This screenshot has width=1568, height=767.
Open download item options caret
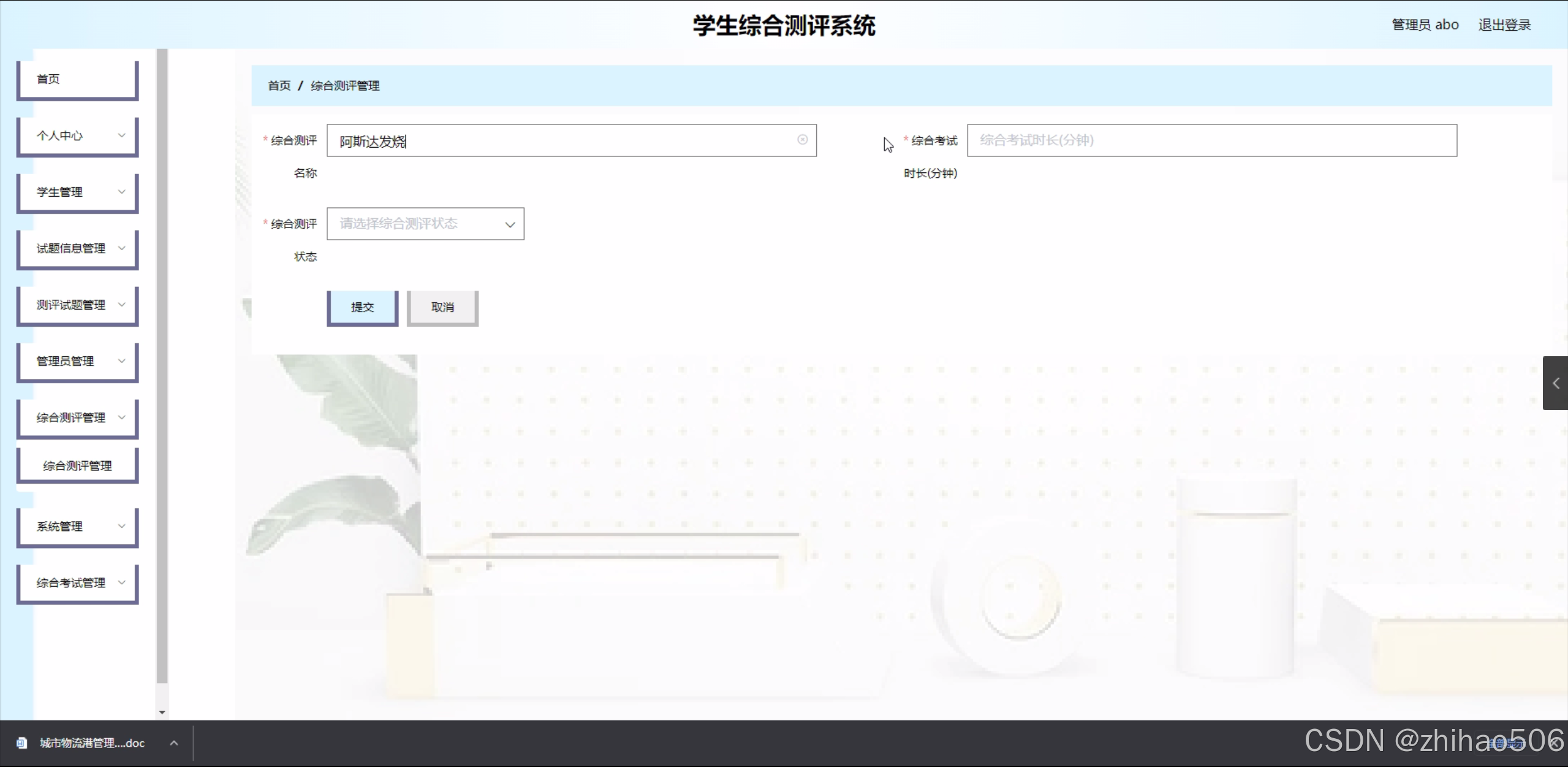[x=174, y=743]
